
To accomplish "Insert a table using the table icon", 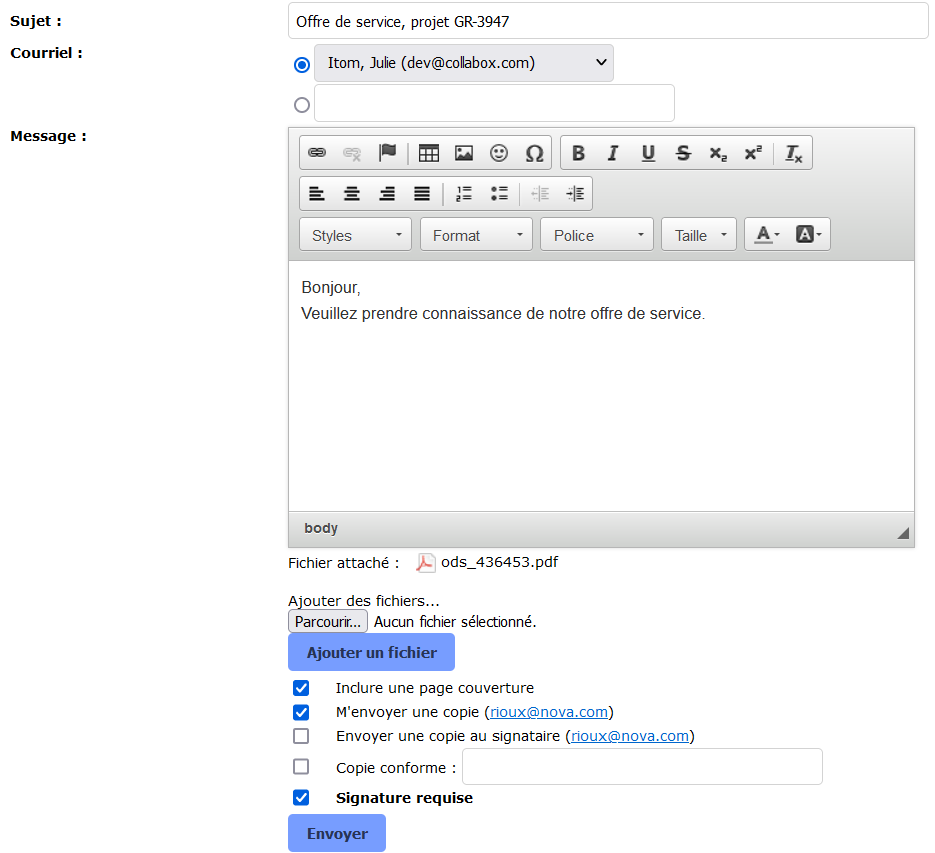I will (x=429, y=153).
